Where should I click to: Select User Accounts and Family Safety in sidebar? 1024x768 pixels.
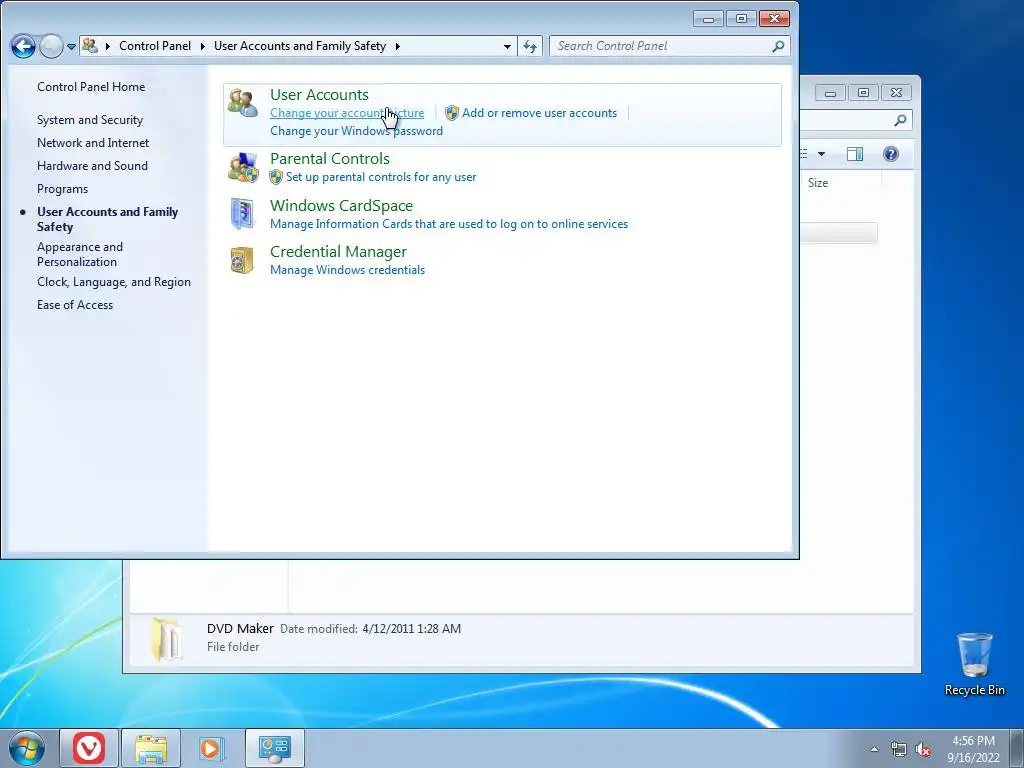click(x=107, y=219)
